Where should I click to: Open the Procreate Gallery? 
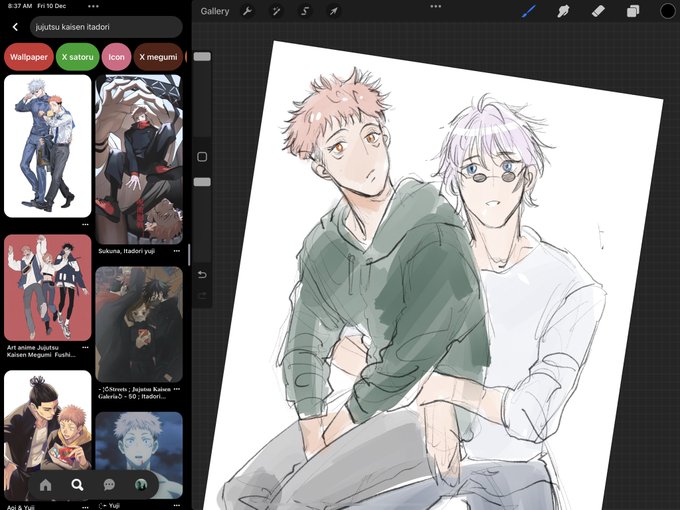pos(214,11)
